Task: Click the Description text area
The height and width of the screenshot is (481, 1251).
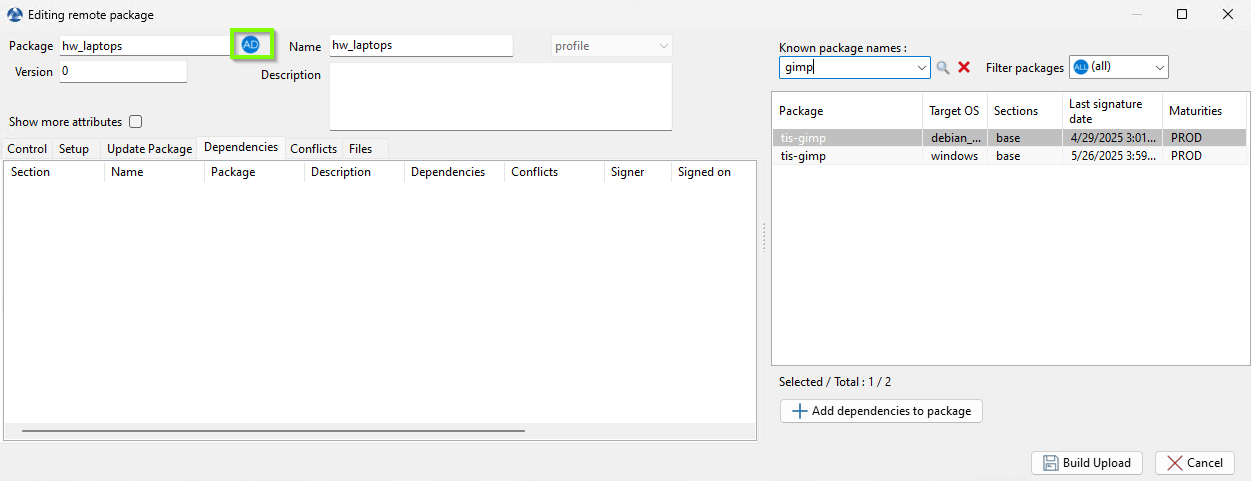Action: click(500, 96)
